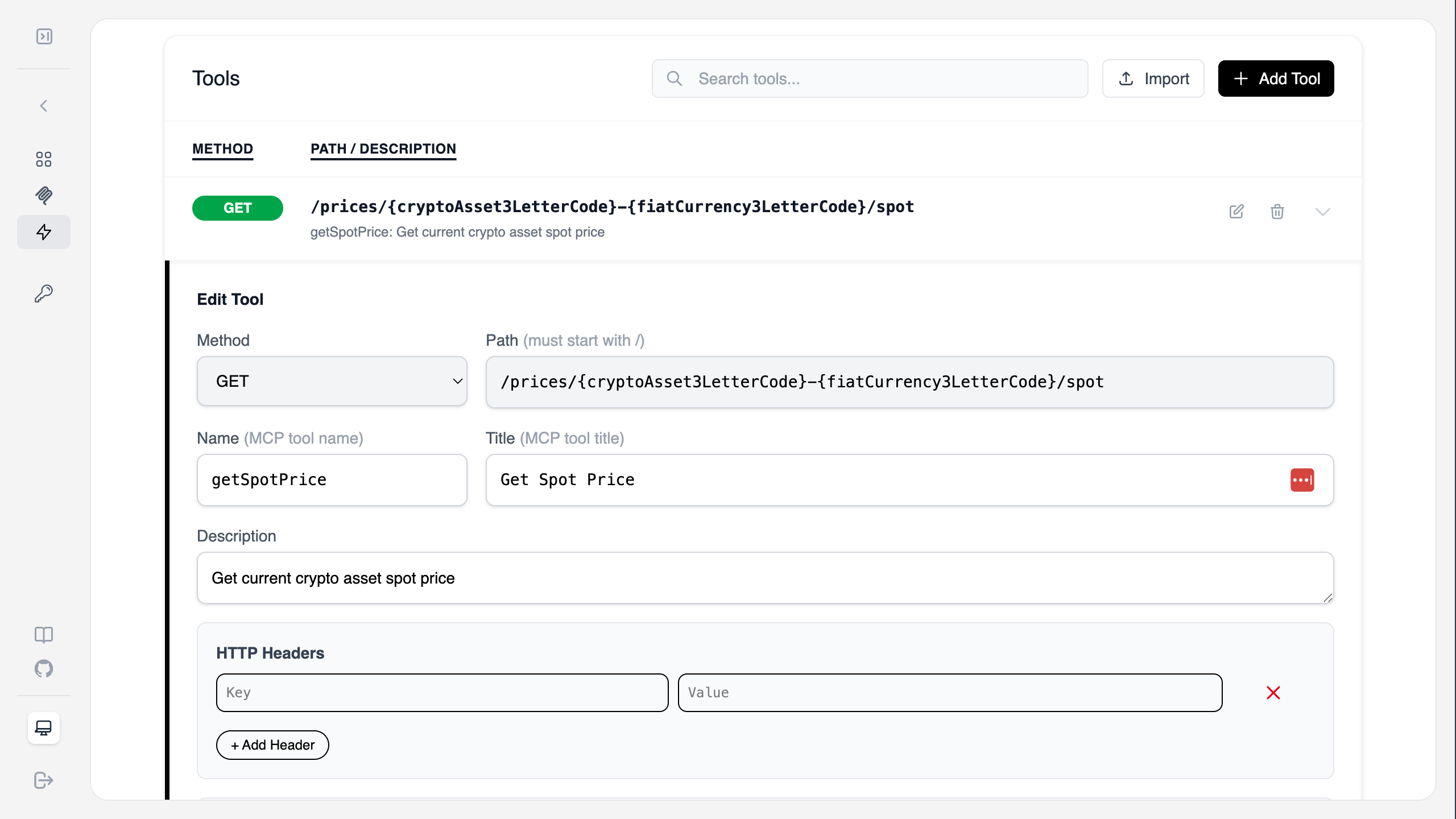This screenshot has height=819, width=1456.
Task: Click the GET method badge
Action: (237, 208)
